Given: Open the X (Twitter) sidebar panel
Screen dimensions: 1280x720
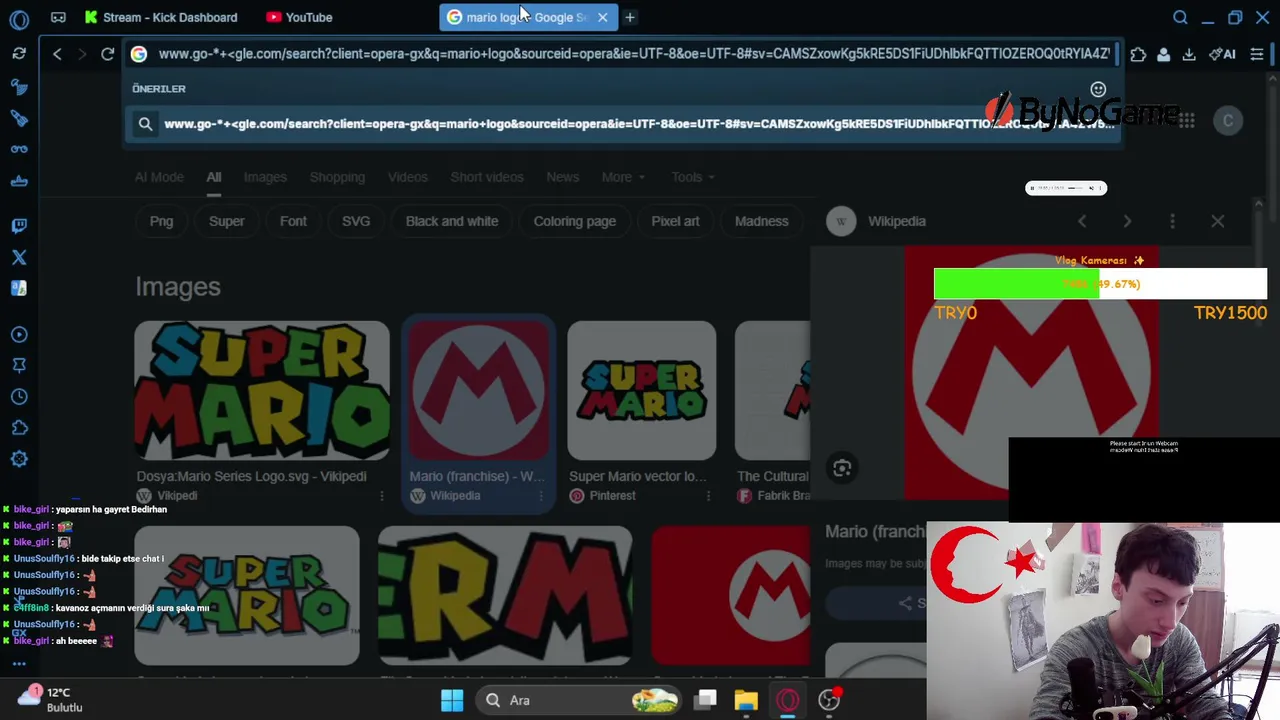Looking at the screenshot, I should point(19,257).
